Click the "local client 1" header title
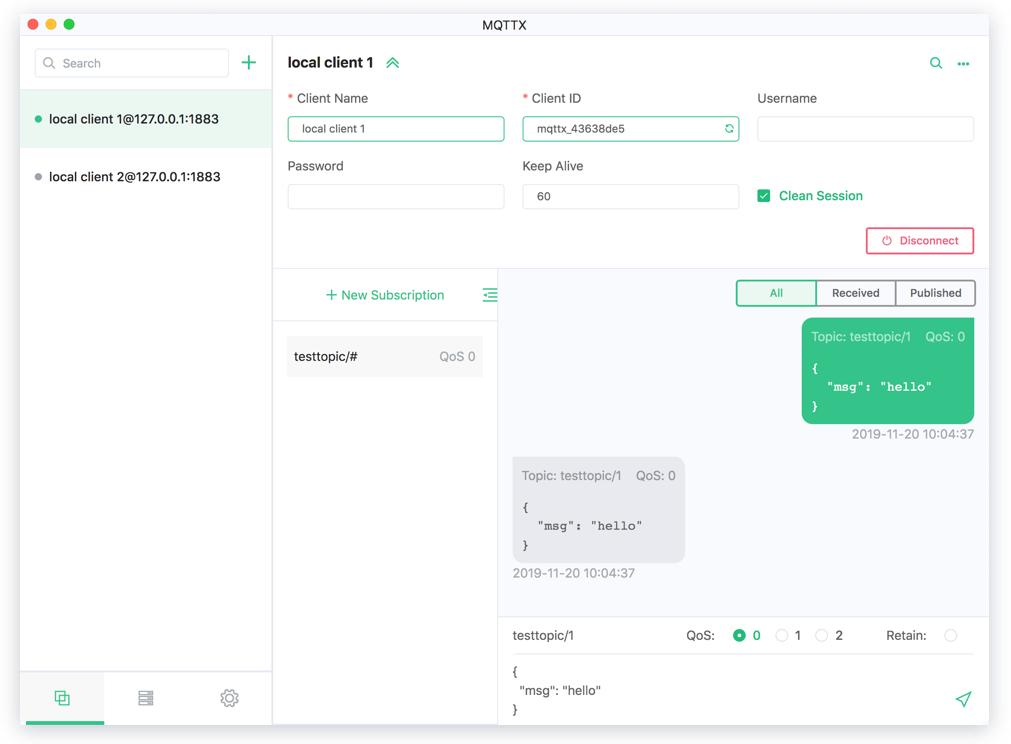The height and width of the screenshot is (744, 1011). [x=330, y=63]
